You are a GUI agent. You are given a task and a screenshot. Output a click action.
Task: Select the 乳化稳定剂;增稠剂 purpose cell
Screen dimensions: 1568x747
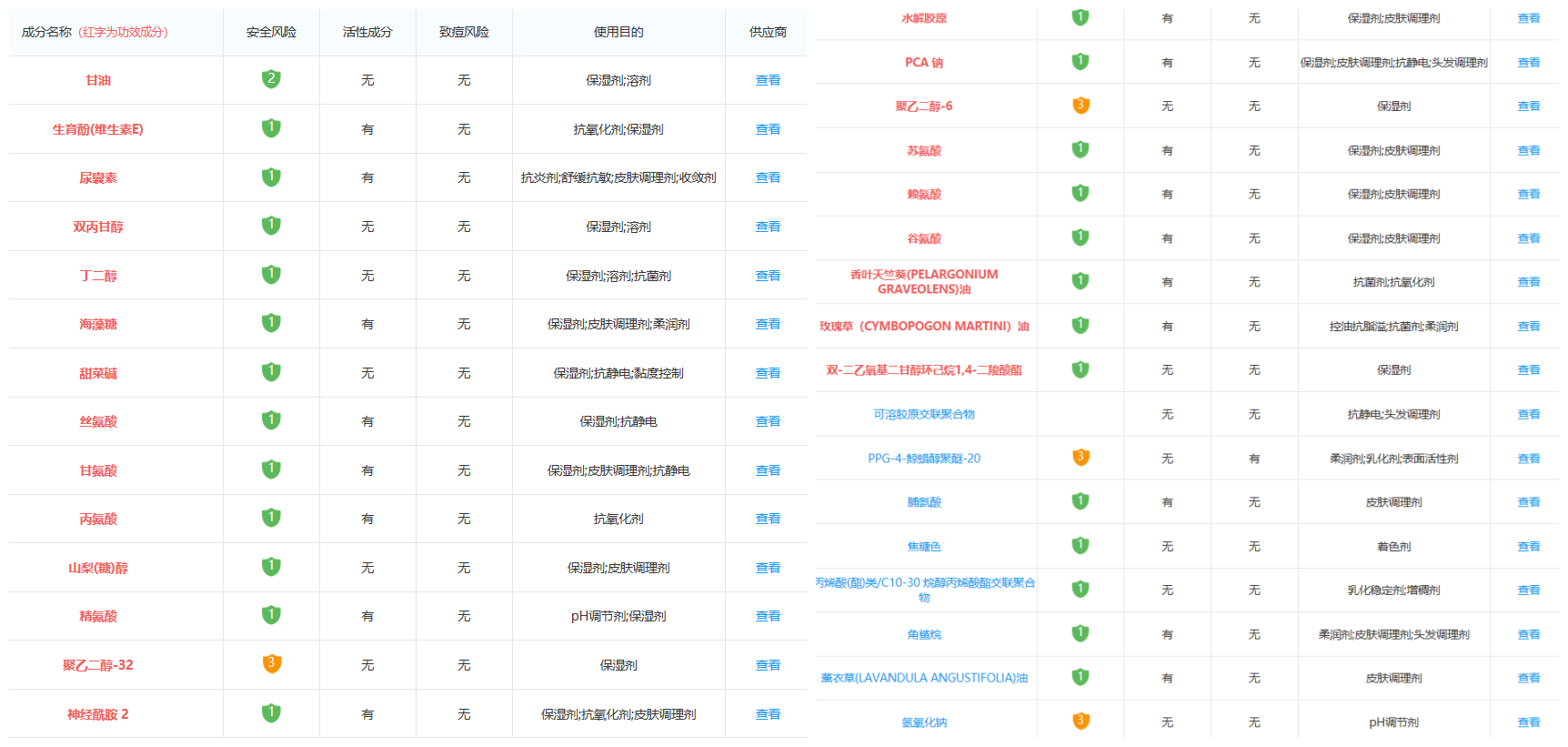point(1393,590)
